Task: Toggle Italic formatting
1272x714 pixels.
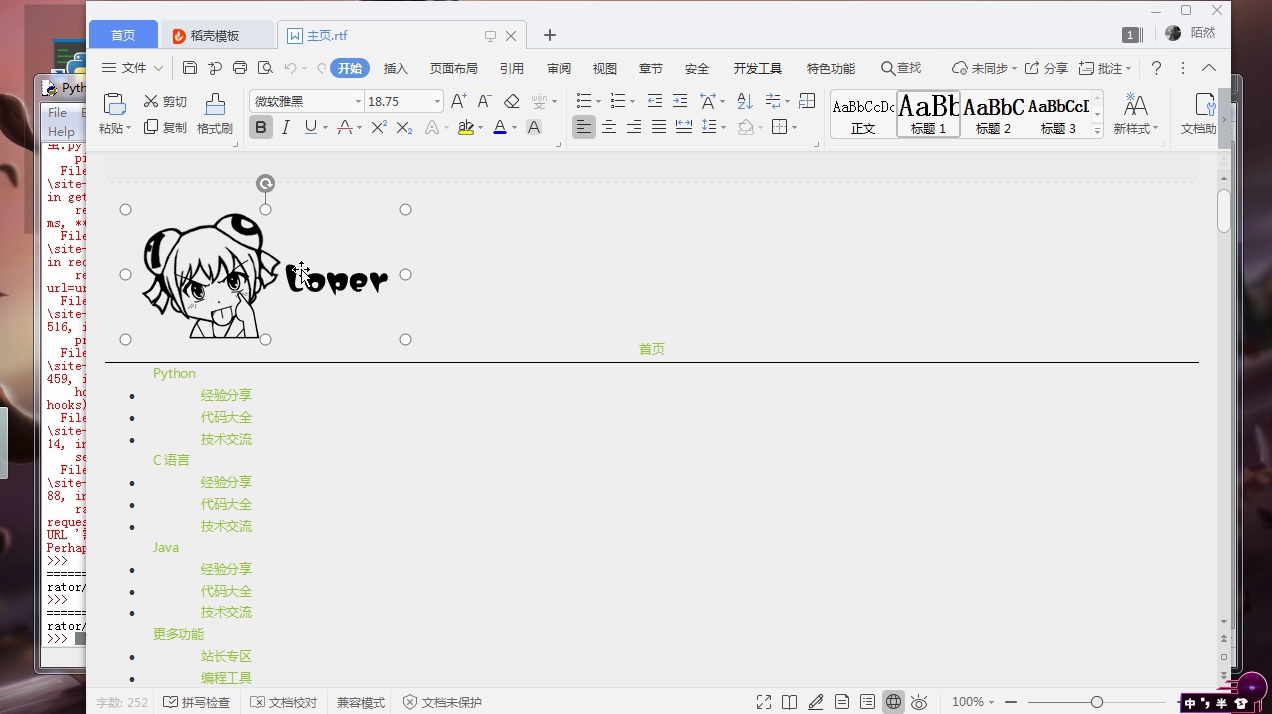Action: click(x=286, y=127)
